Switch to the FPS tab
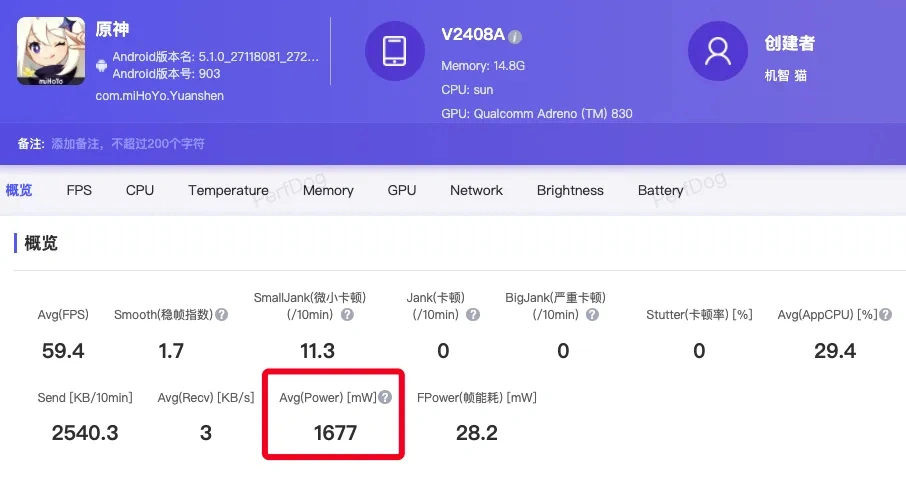Viewport: 906px width, 478px height. pyautogui.click(x=79, y=190)
